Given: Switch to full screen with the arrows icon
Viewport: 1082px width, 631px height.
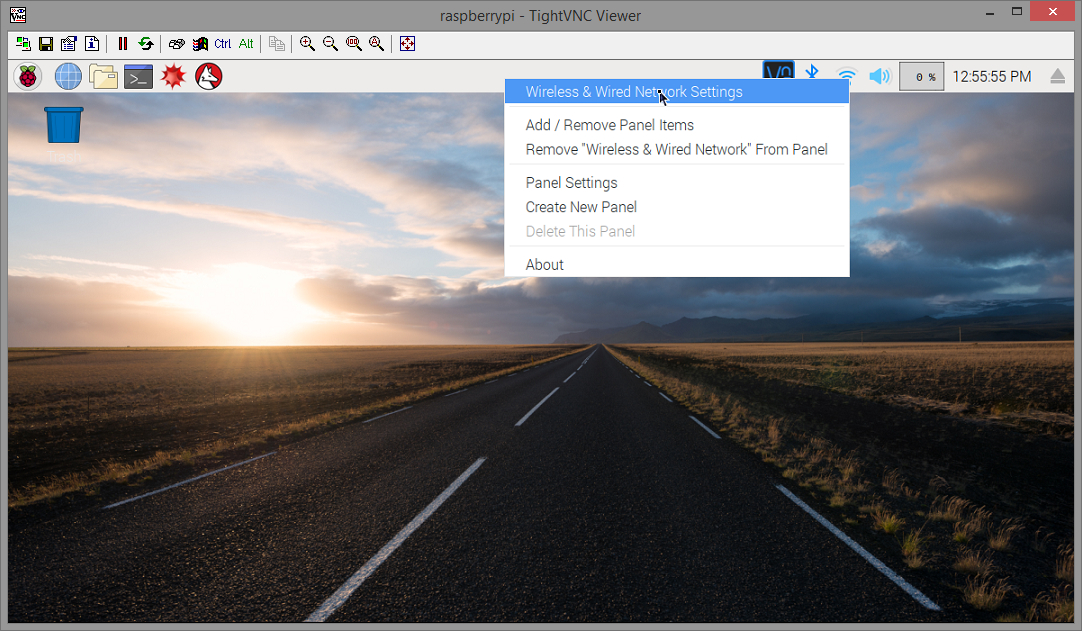Looking at the screenshot, I should [x=407, y=43].
